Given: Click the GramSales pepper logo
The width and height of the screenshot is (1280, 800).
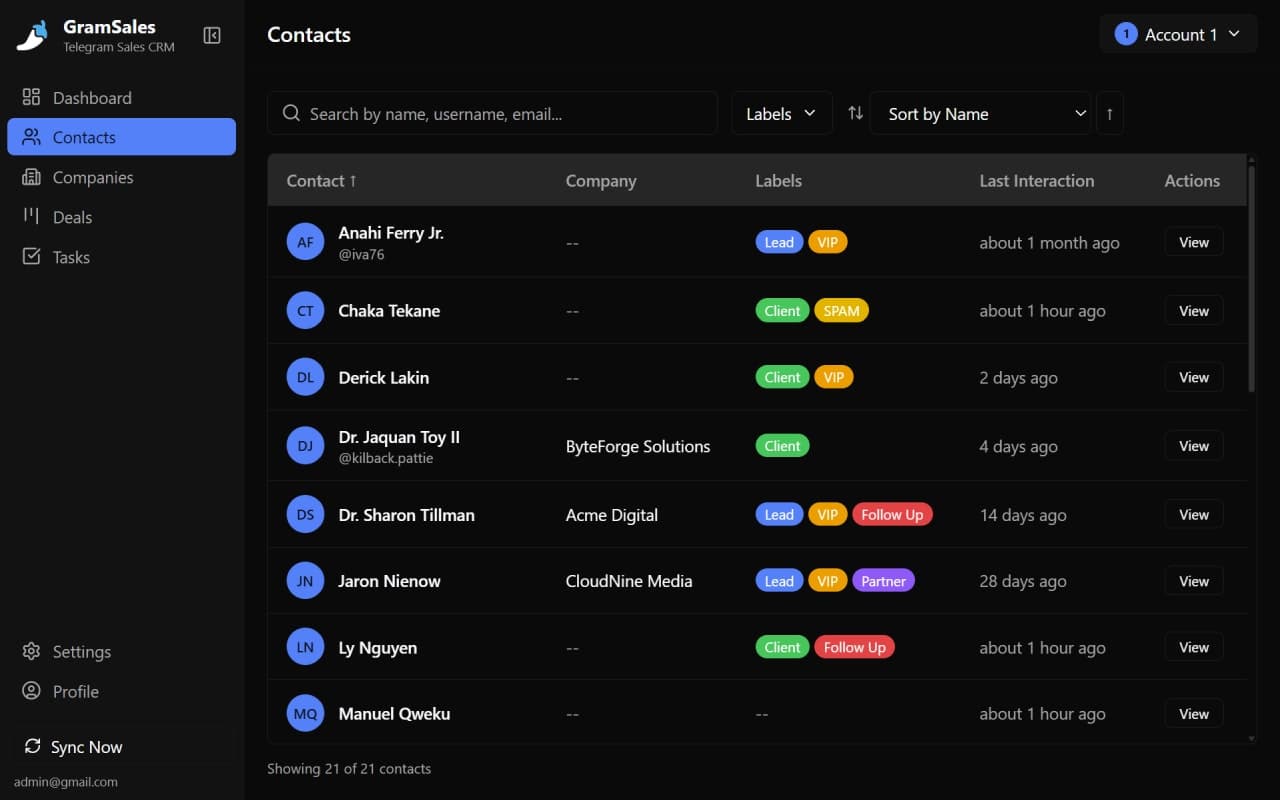Looking at the screenshot, I should (x=31, y=34).
